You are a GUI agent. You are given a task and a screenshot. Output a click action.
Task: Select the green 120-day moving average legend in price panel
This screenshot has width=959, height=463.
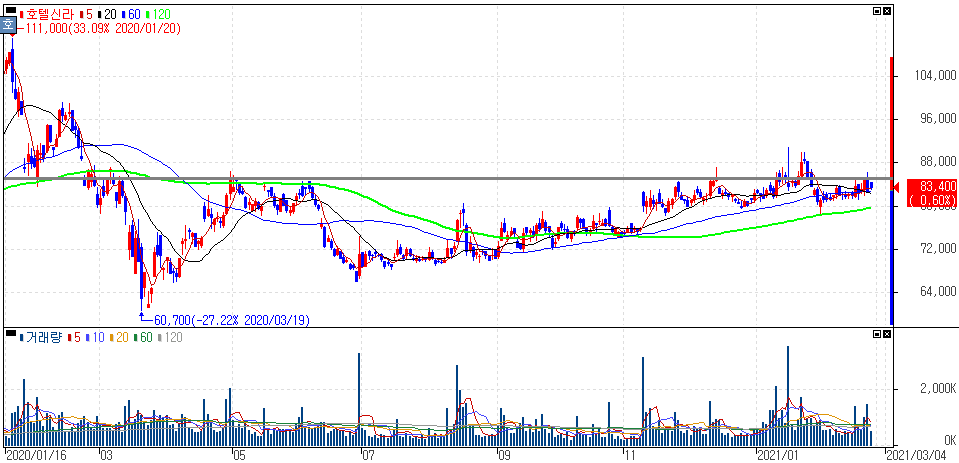pos(159,13)
